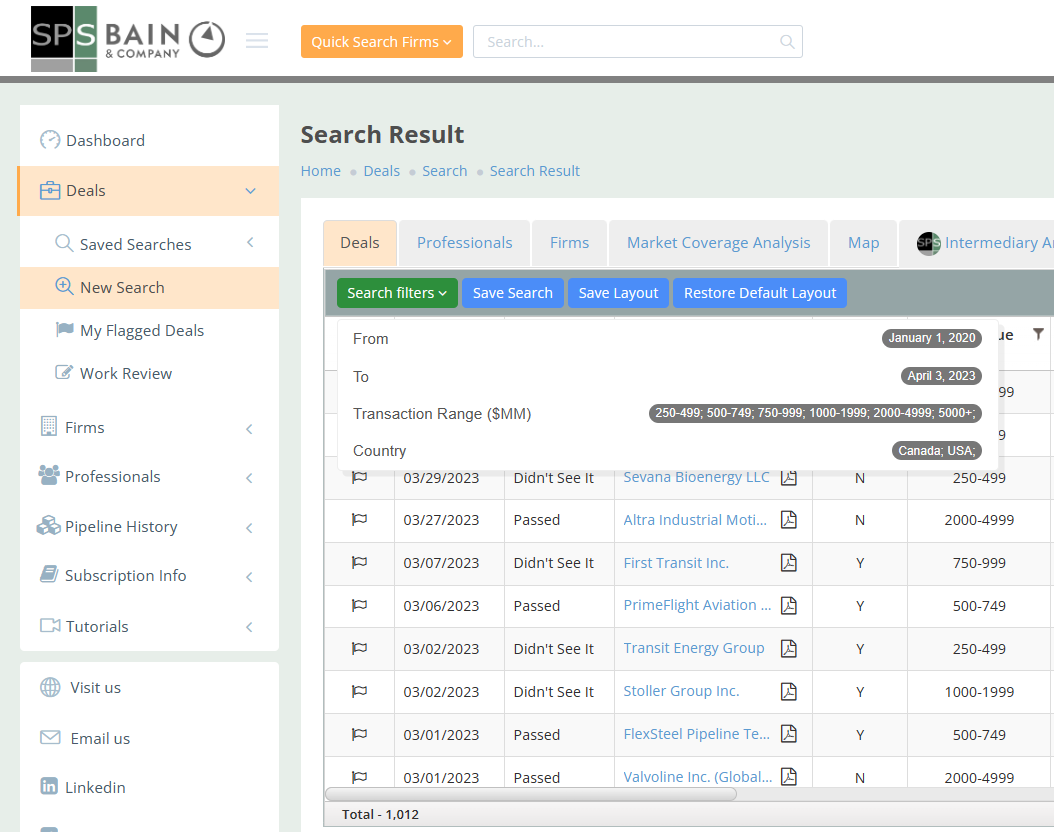Switch to the Map tab

pyautogui.click(x=864, y=243)
